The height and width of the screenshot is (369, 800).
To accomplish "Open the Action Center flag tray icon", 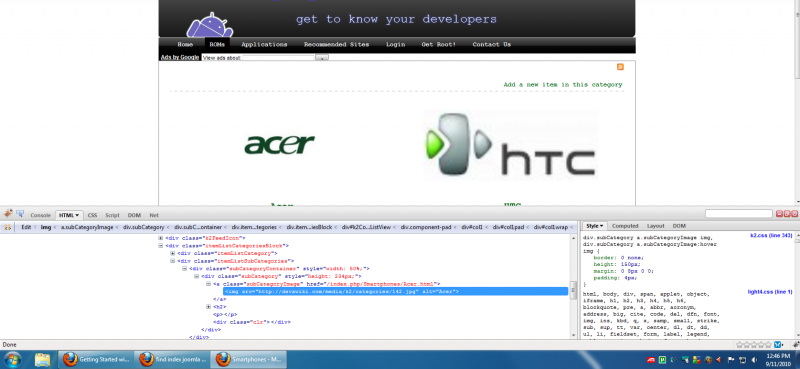I will point(730,360).
